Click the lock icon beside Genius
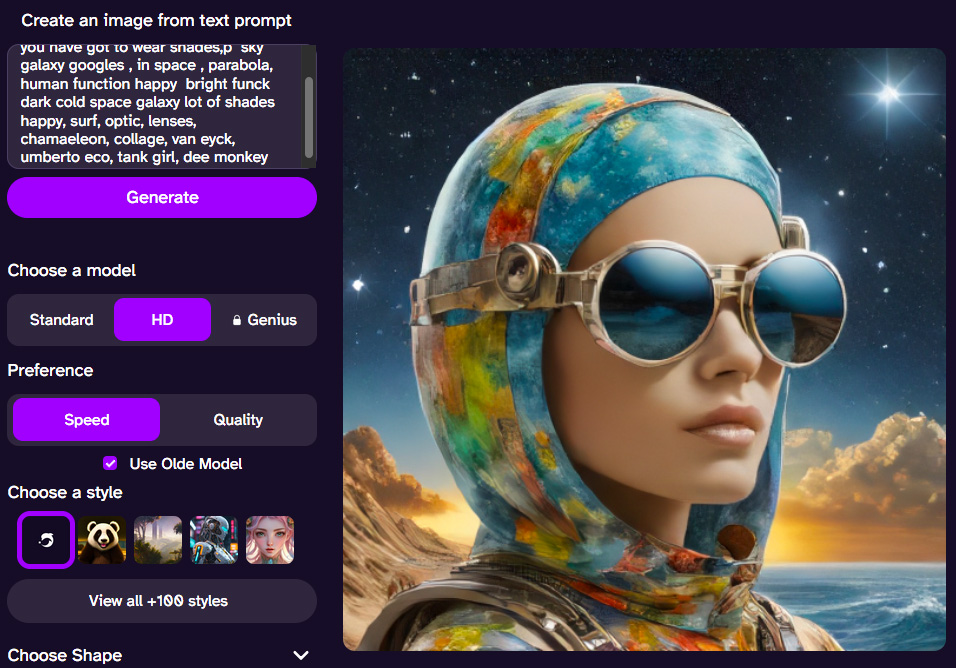This screenshot has height=668, width=956. coord(237,320)
